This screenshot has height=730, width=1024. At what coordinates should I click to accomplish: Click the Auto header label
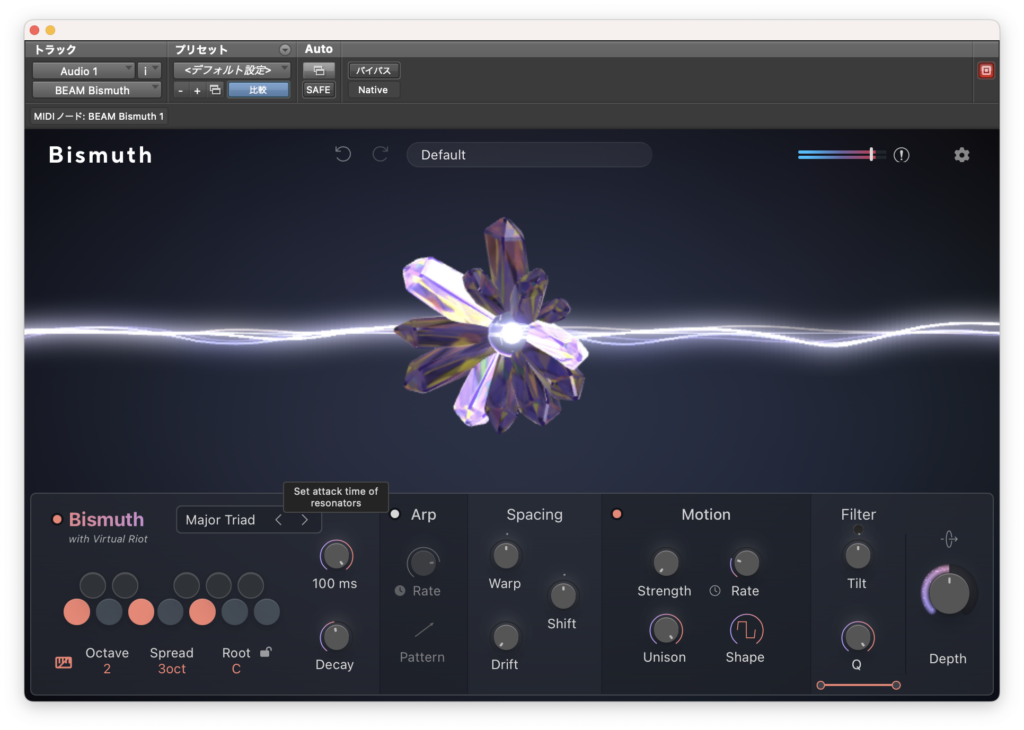point(319,49)
